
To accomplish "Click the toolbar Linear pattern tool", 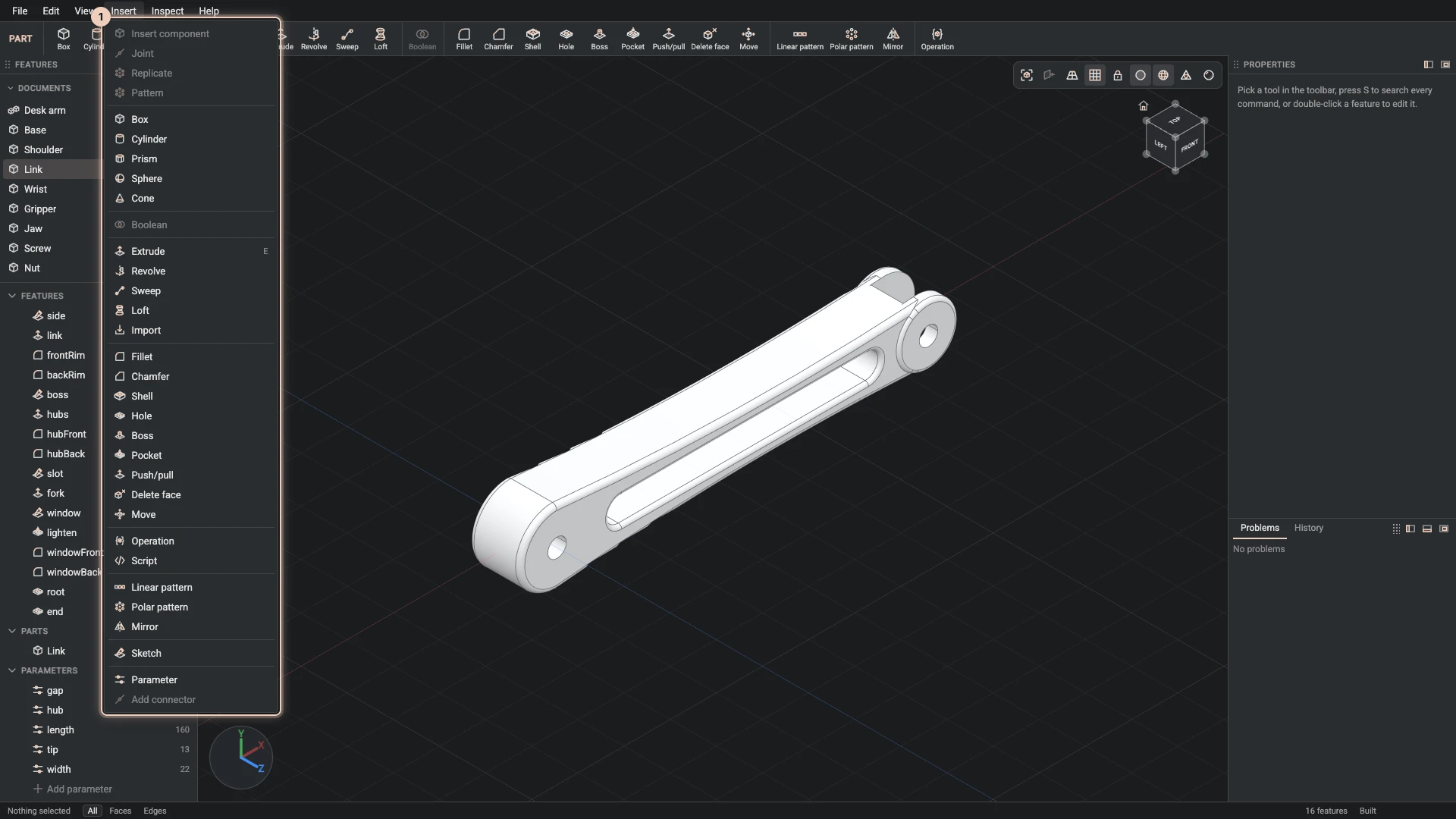I will click(x=800, y=39).
